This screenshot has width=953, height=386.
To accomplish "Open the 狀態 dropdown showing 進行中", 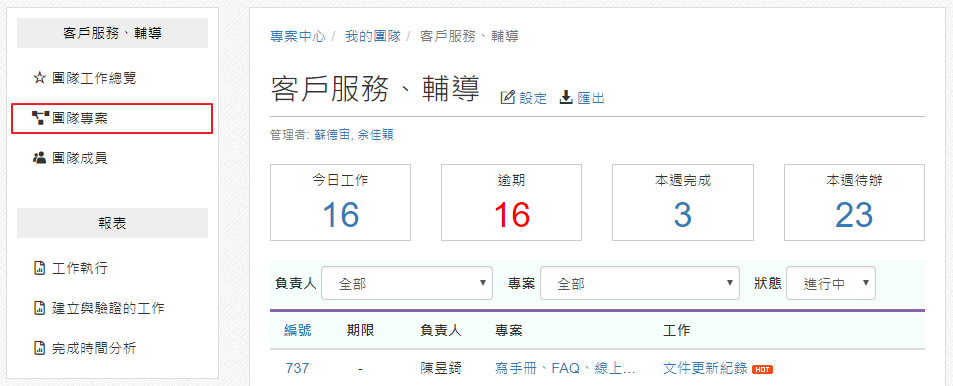I will (831, 283).
